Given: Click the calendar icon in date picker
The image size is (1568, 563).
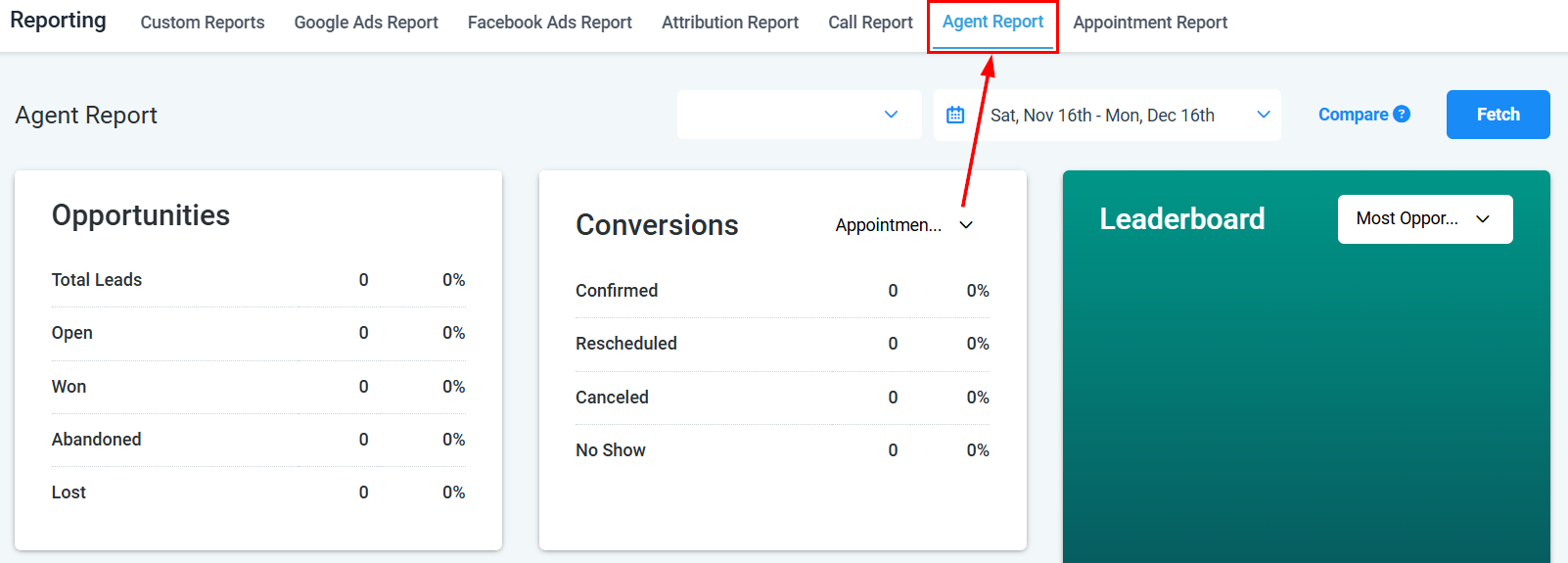Looking at the screenshot, I should (955, 115).
